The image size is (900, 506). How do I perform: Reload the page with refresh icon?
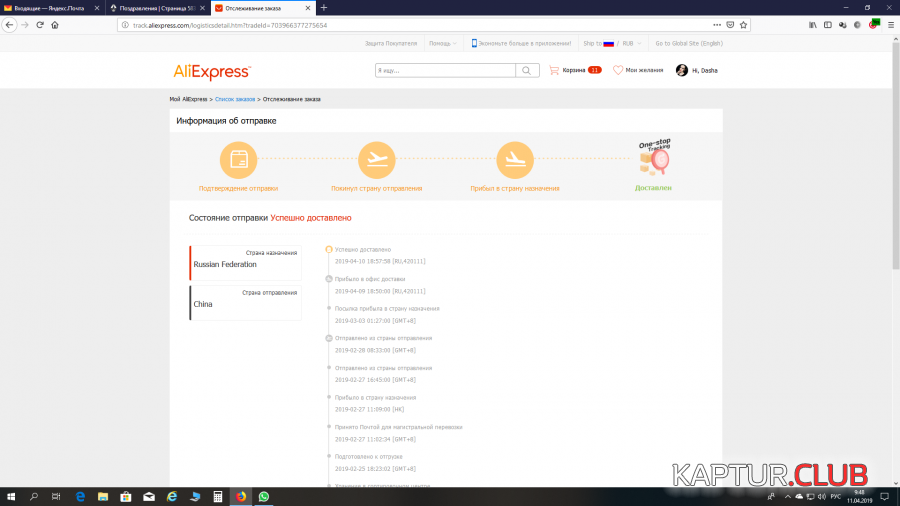point(40,25)
